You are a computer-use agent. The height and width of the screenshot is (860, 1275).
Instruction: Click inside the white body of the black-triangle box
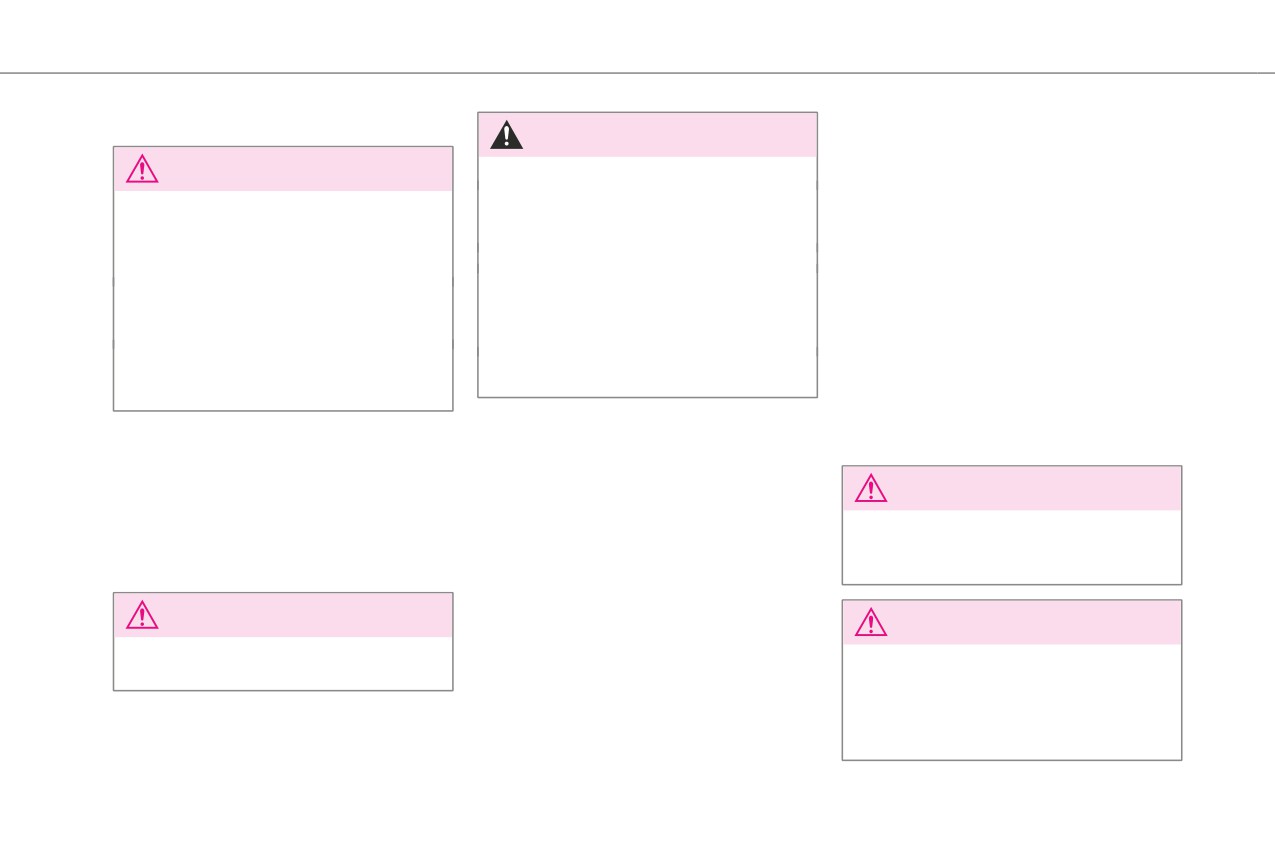tap(647, 276)
